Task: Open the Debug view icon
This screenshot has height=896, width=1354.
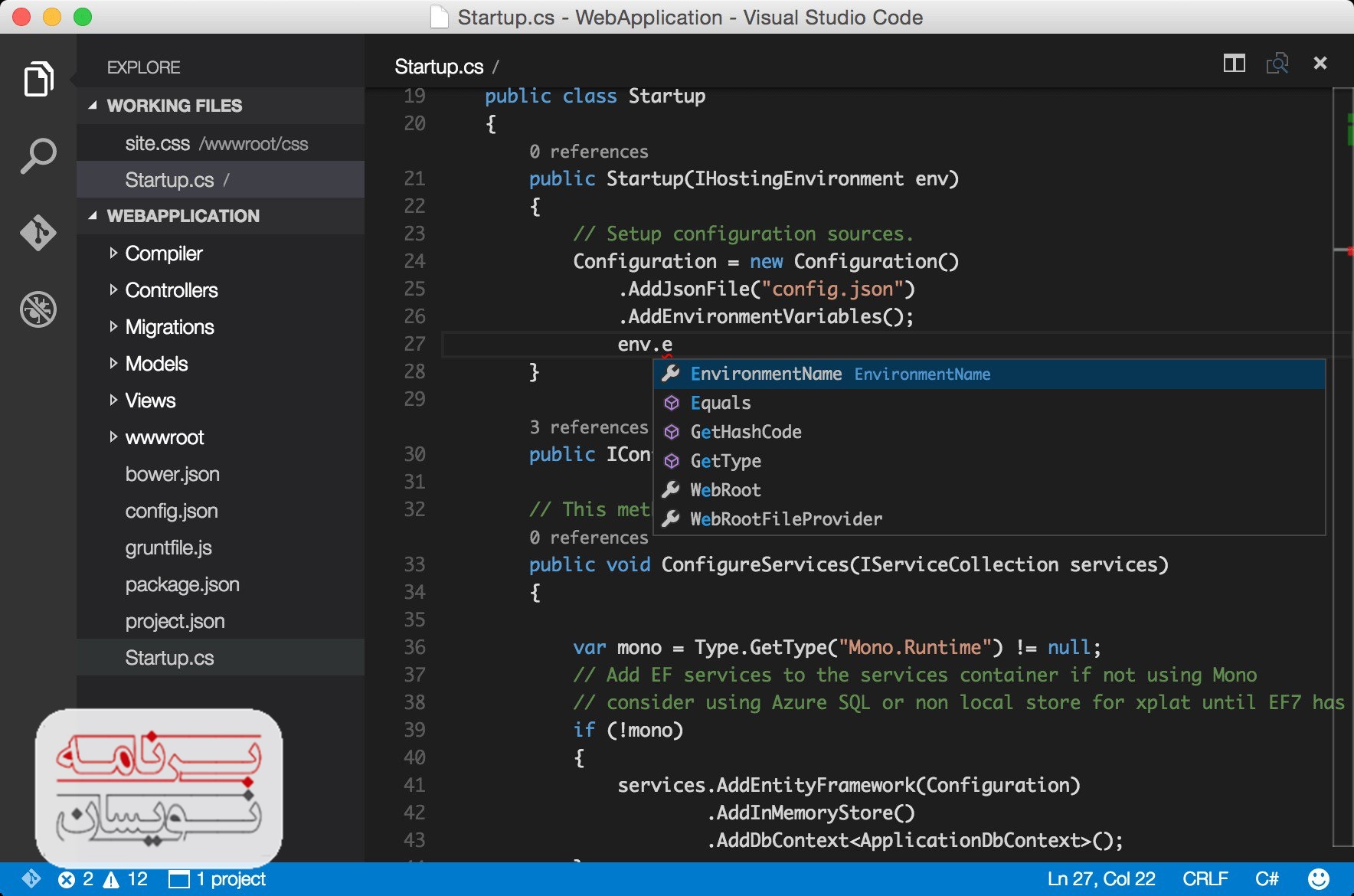Action: pyautogui.click(x=38, y=309)
